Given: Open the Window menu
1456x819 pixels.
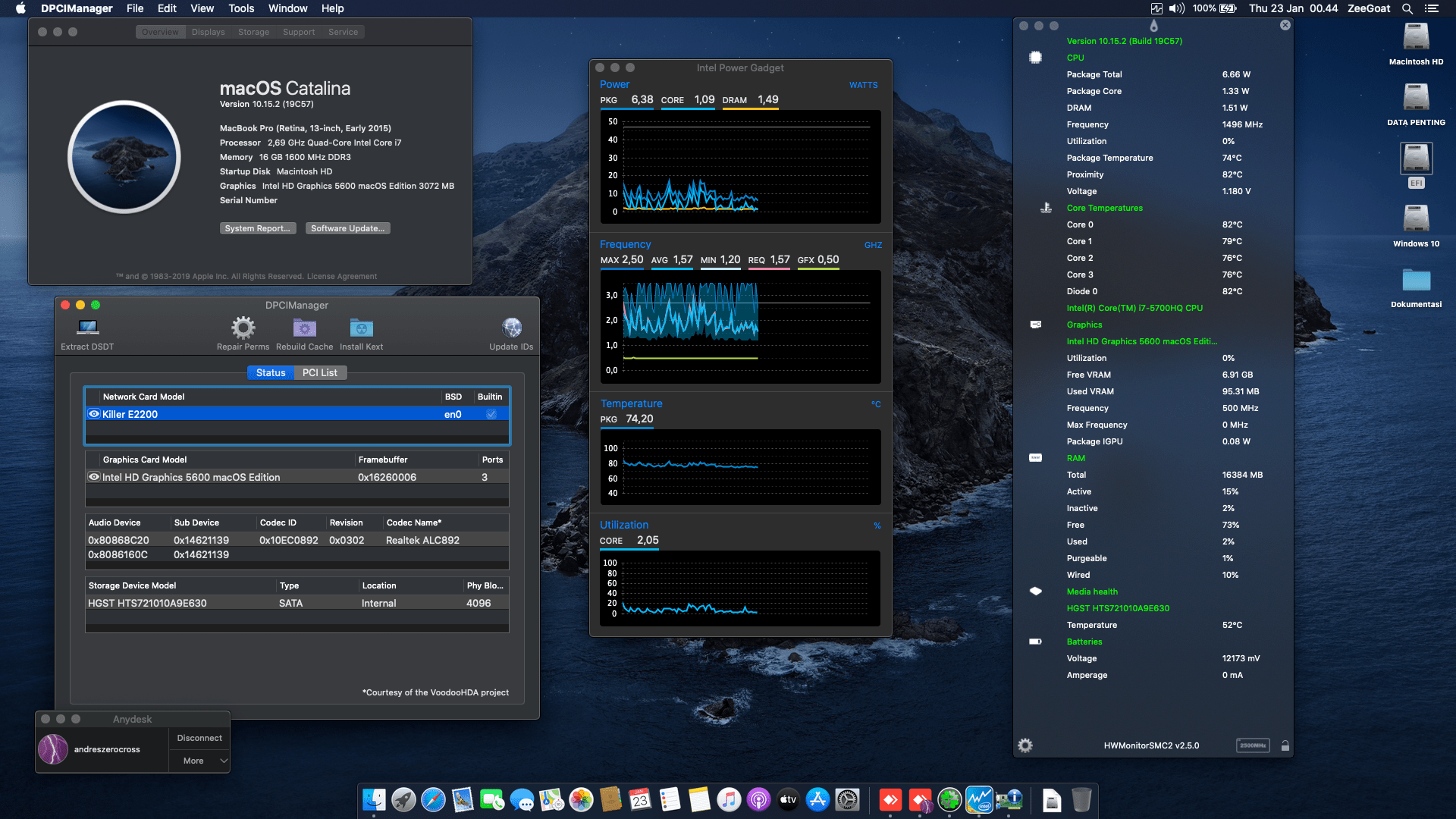Looking at the screenshot, I should (287, 8).
